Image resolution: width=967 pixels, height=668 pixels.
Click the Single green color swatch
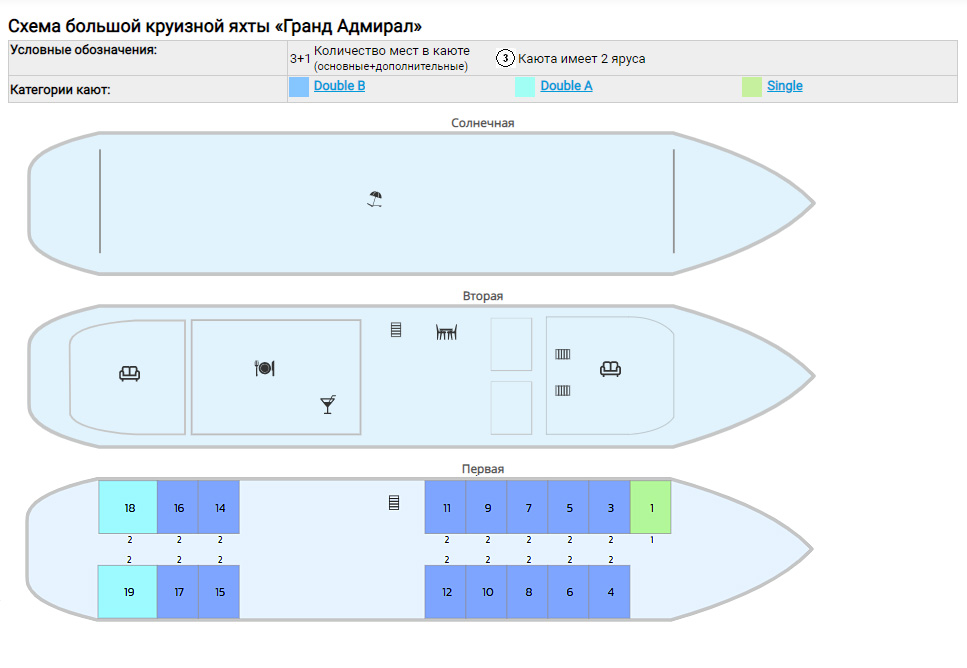tap(752, 87)
